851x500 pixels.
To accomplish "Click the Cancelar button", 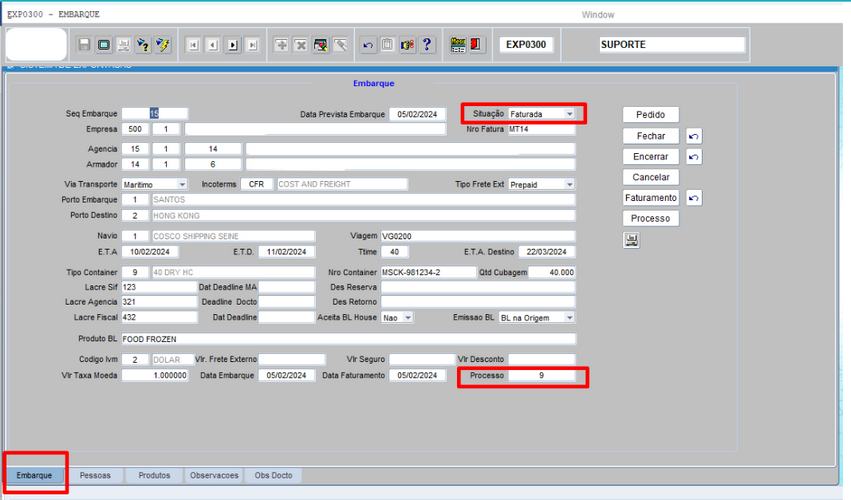I will [650, 177].
